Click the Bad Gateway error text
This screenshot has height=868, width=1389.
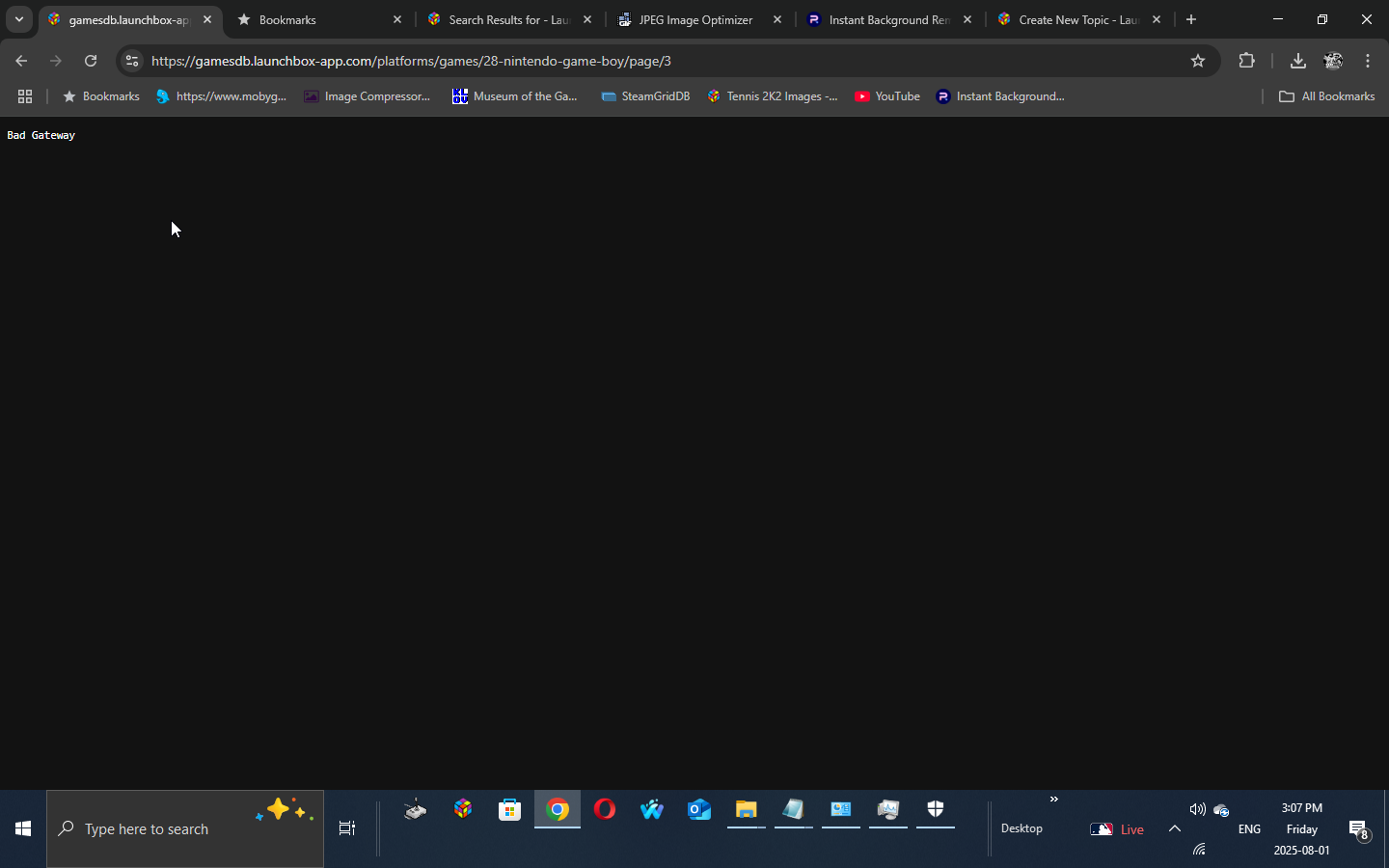click(41, 136)
